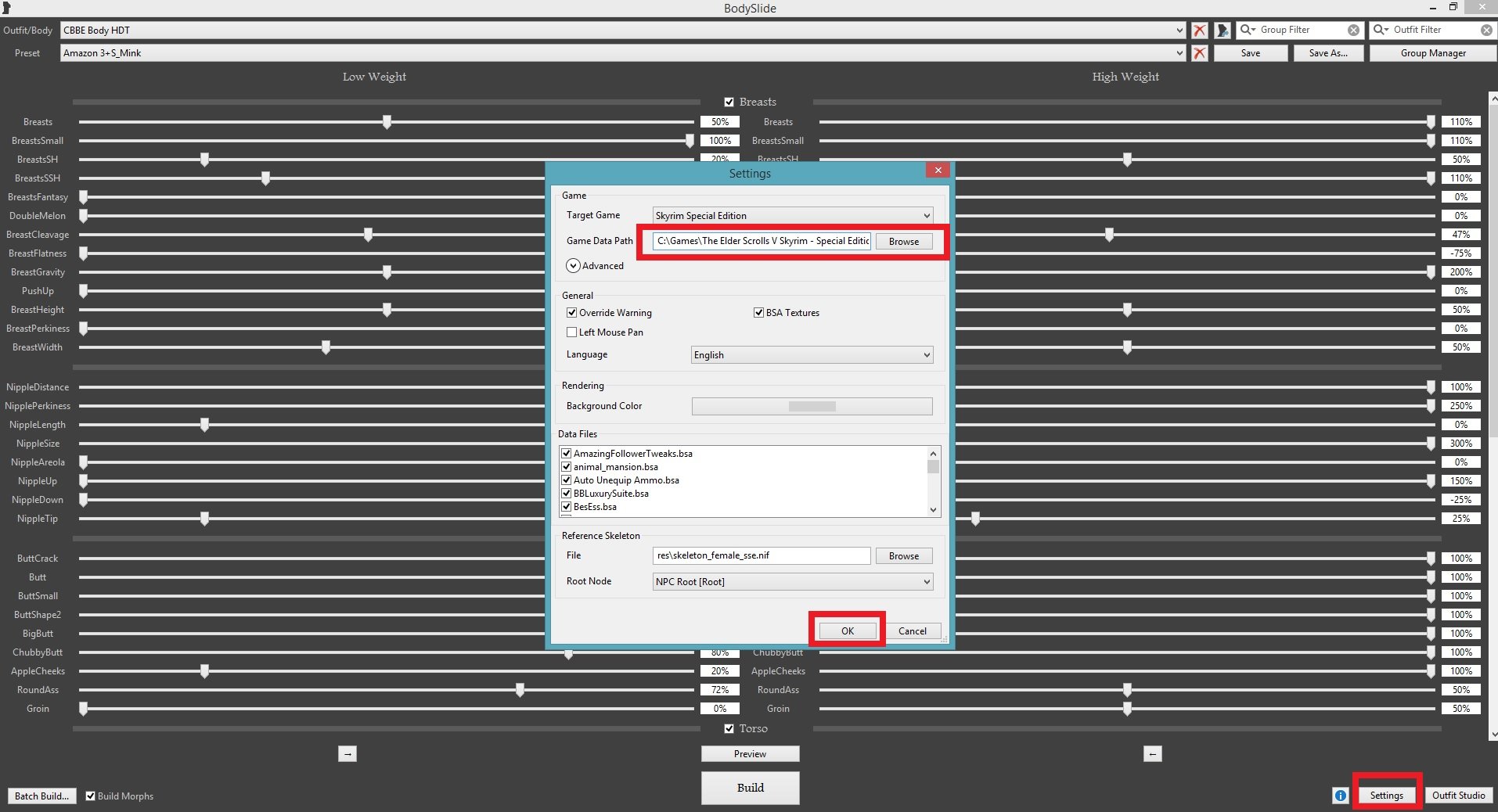Screen dimensions: 1498x812
Task: Clear the Outfit Filter search field
Action: (x=1485, y=31)
